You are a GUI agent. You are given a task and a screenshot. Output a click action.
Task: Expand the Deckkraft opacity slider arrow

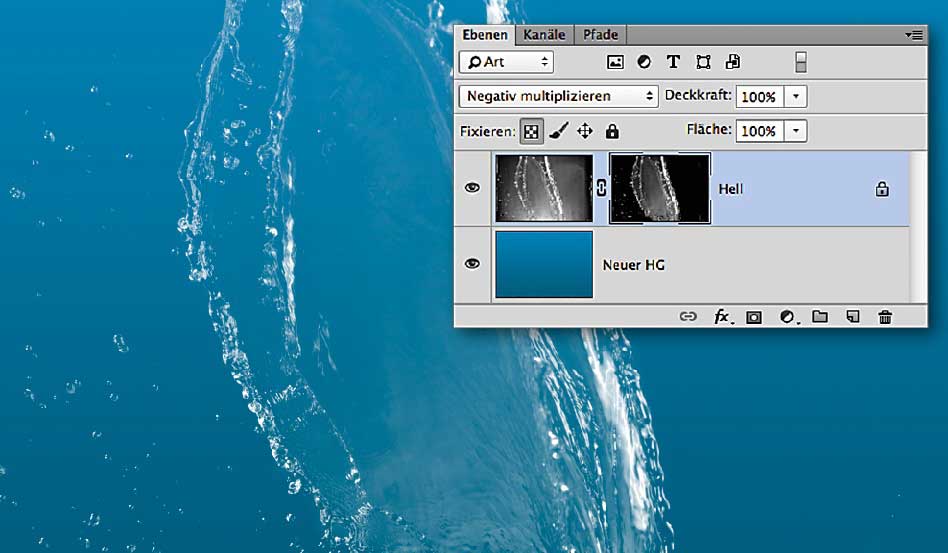(795, 97)
